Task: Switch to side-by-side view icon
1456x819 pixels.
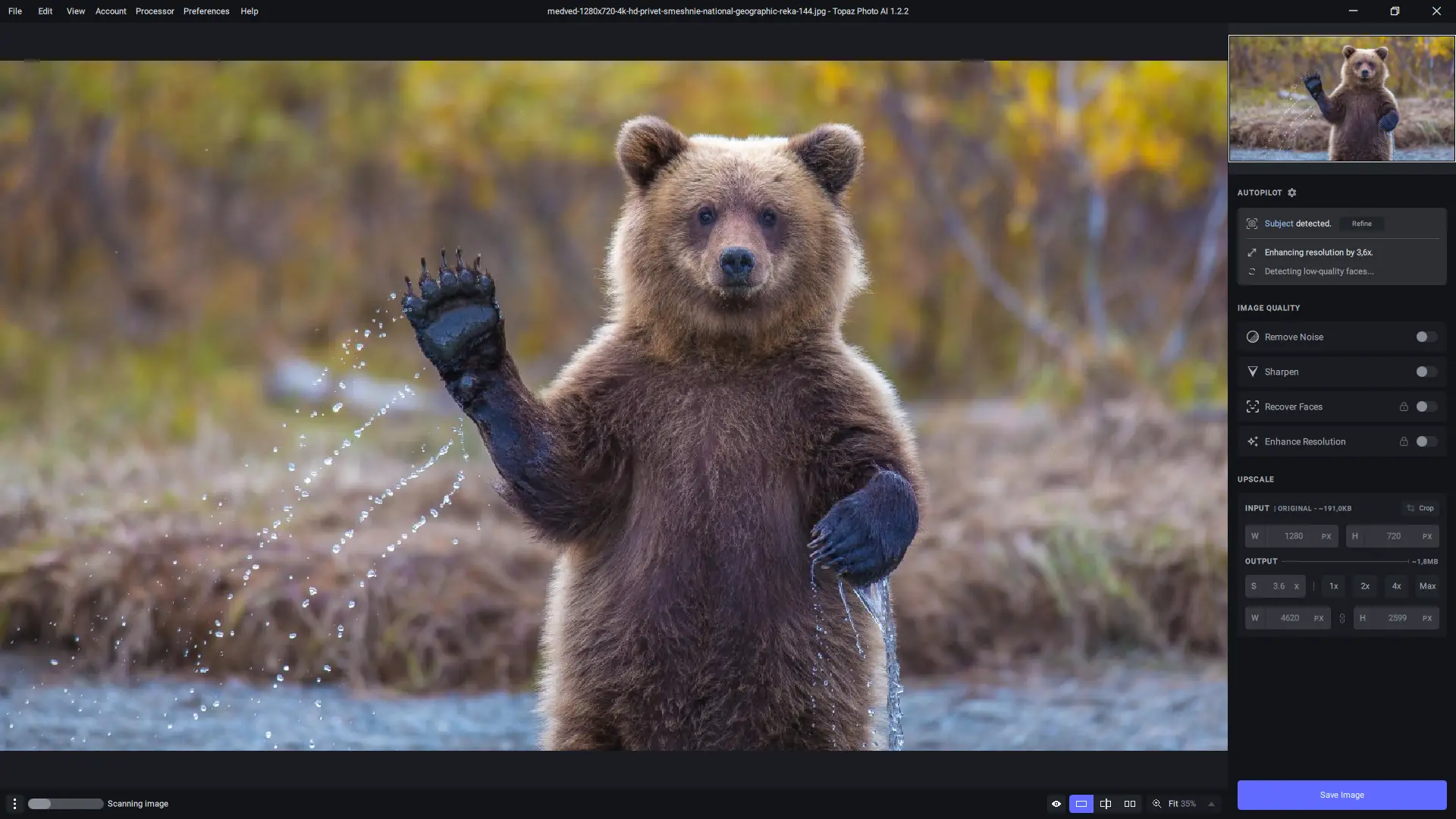Action: coord(1130,804)
